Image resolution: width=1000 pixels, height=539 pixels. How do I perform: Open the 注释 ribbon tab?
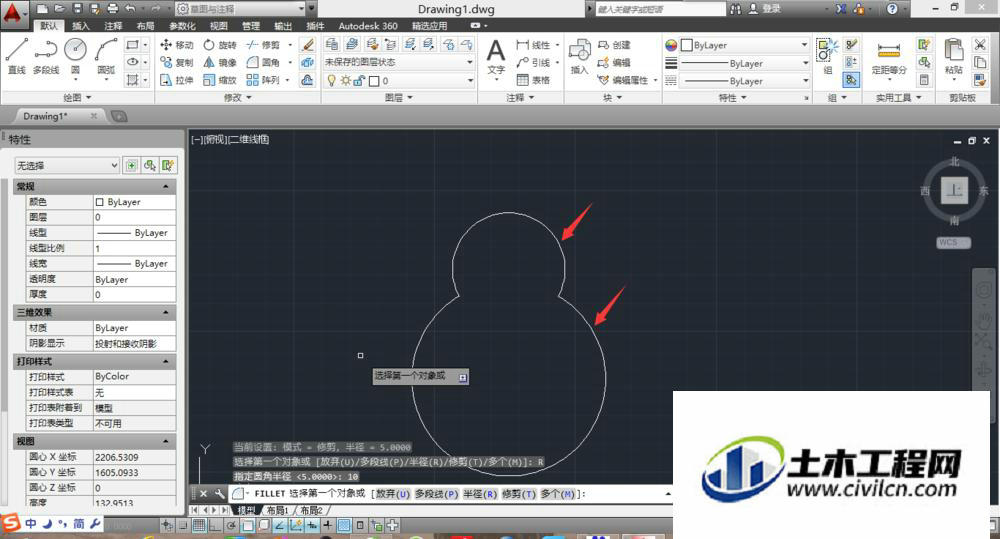tap(114, 26)
